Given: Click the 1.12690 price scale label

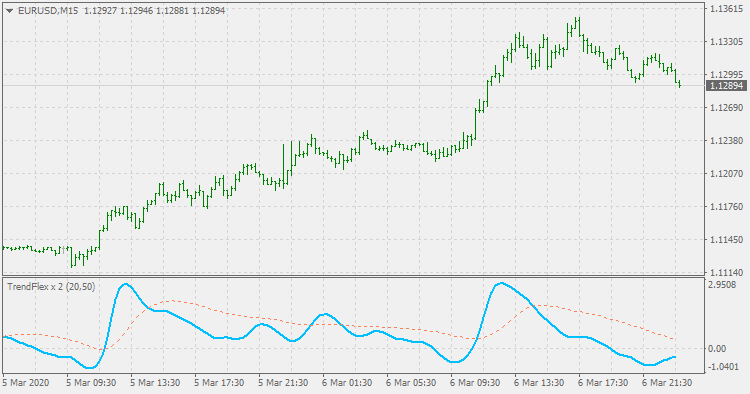Looking at the screenshot, I should coord(727,108).
